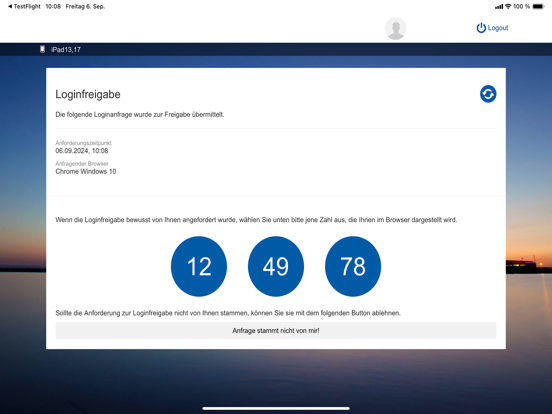552x414 pixels.
Task: Click the 'Anfragender Browser' label
Action: 82,164
